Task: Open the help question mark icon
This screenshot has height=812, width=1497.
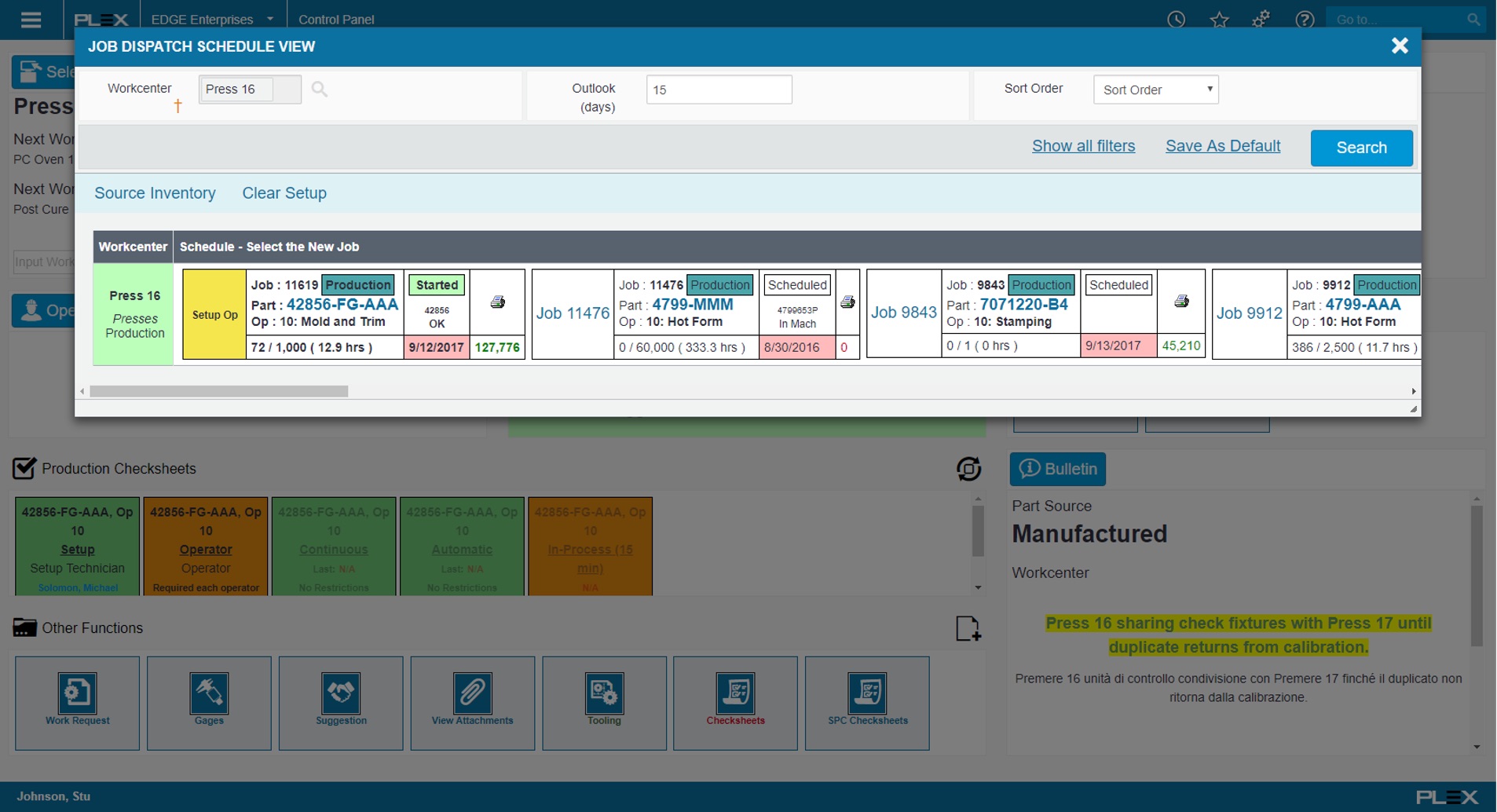Action: (x=1306, y=19)
